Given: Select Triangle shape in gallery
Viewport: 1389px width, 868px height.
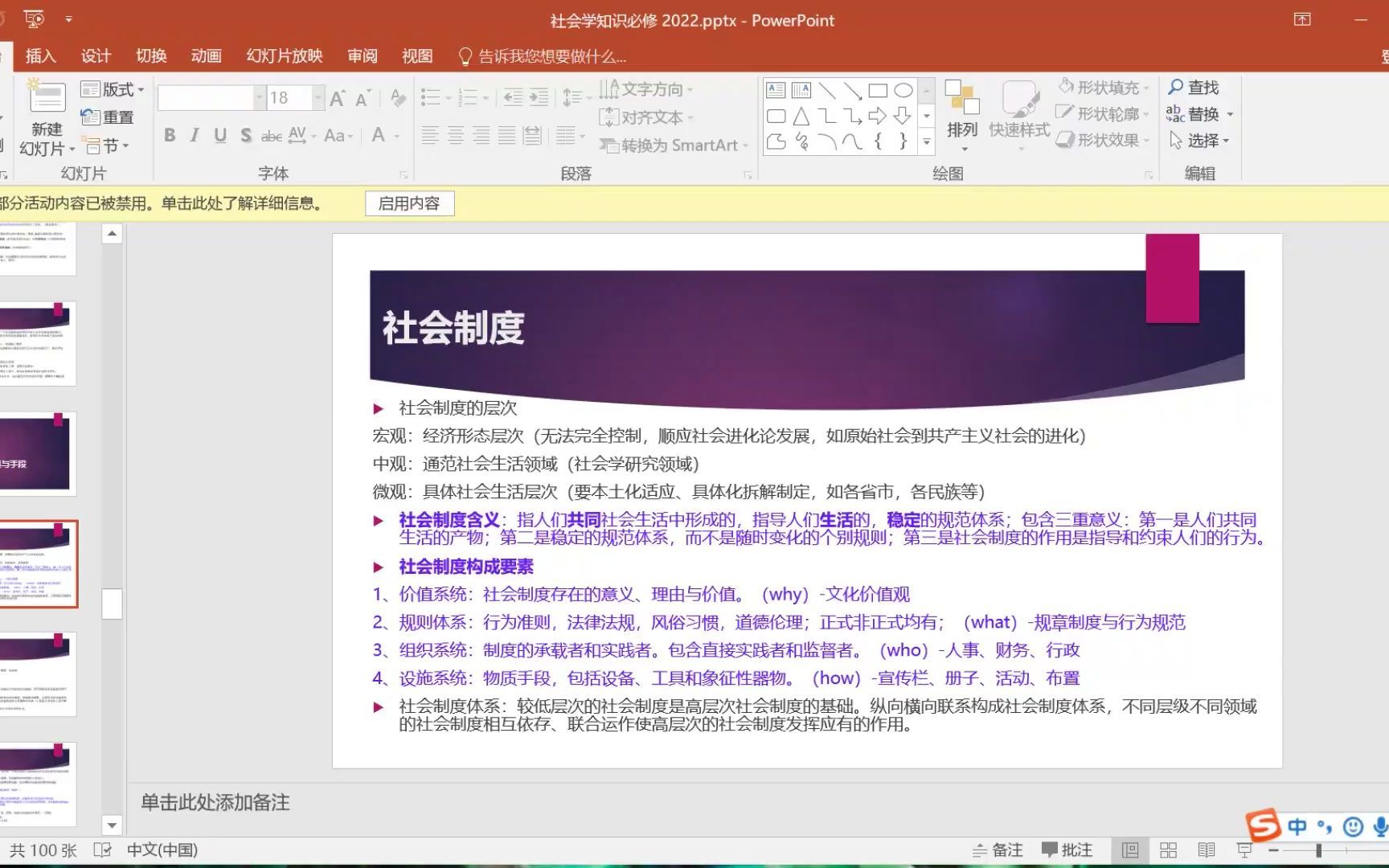Looking at the screenshot, I should [x=801, y=117].
